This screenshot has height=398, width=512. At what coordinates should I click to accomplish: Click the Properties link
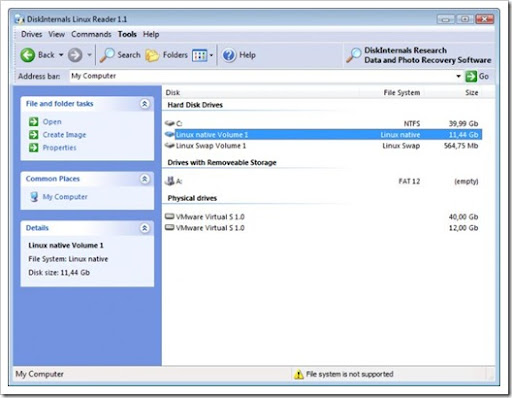tap(59, 148)
